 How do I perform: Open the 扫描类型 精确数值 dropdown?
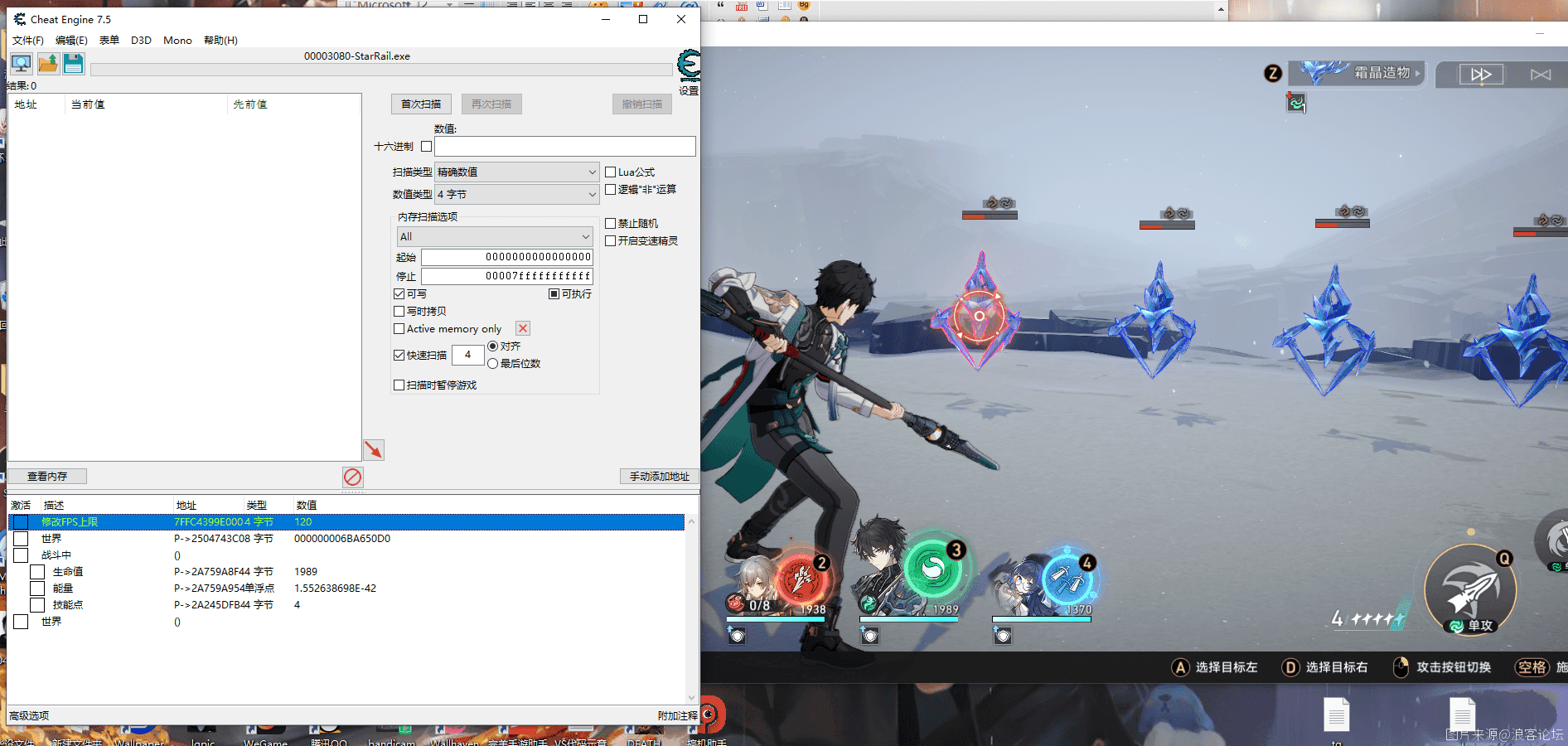[516, 172]
